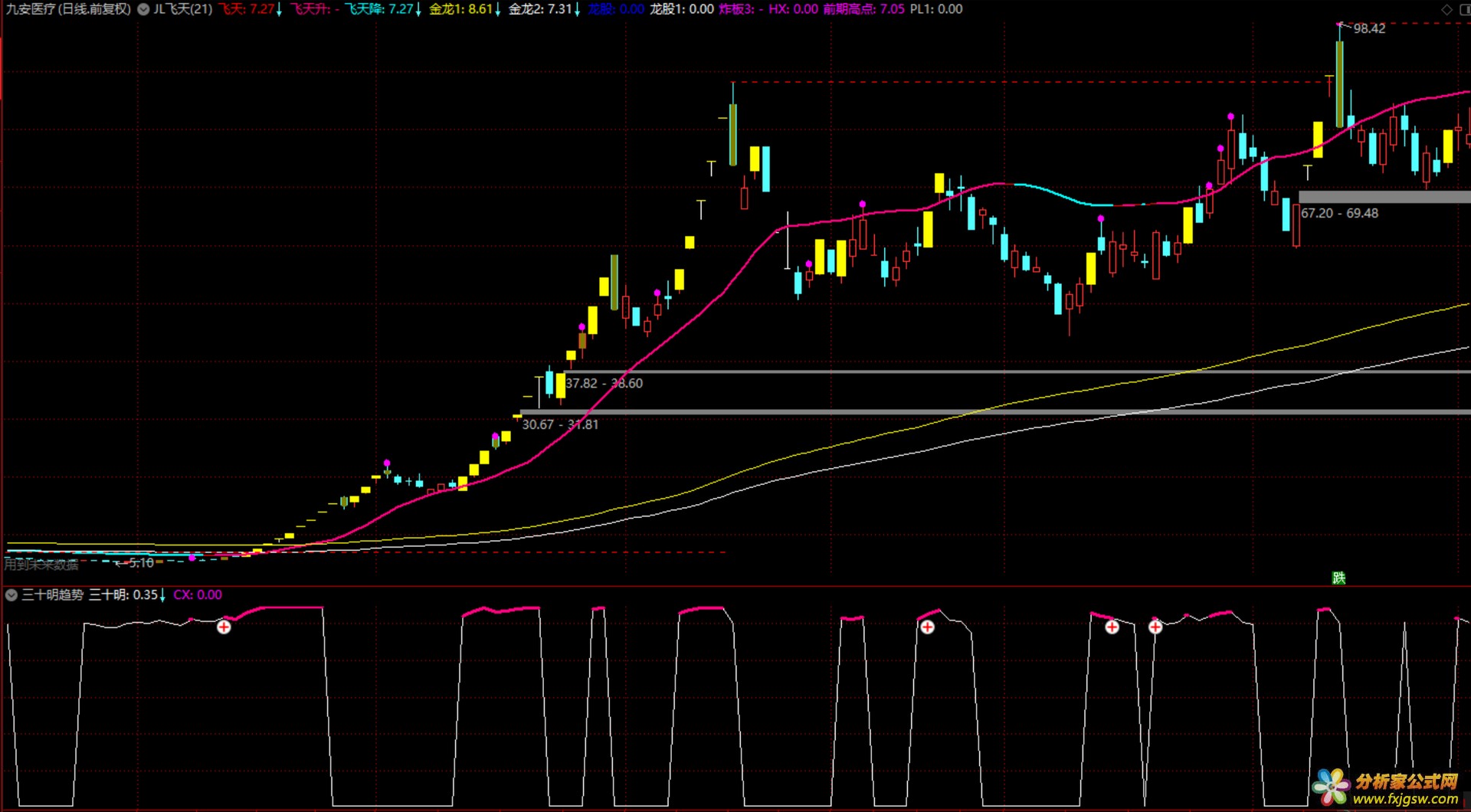The width and height of the screenshot is (1471, 812).
Task: Click the 67.20 - 69.48 gap label
Action: (1339, 214)
